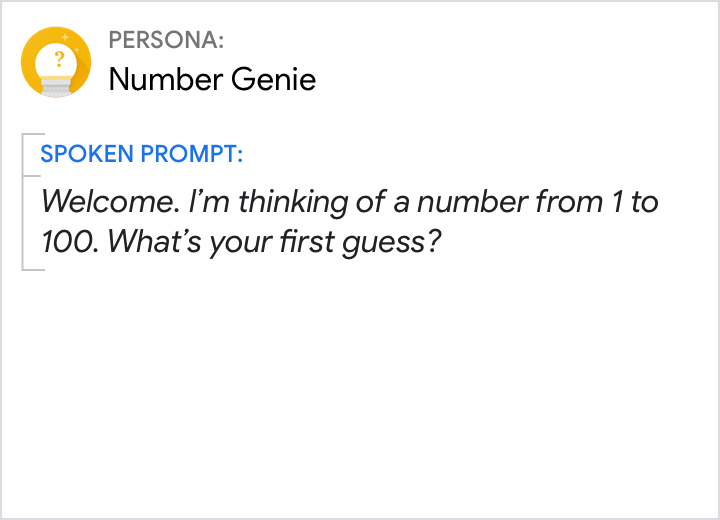Click the top corner of the gray bracket
Viewport: 720px width, 520px height.
(x=25, y=135)
